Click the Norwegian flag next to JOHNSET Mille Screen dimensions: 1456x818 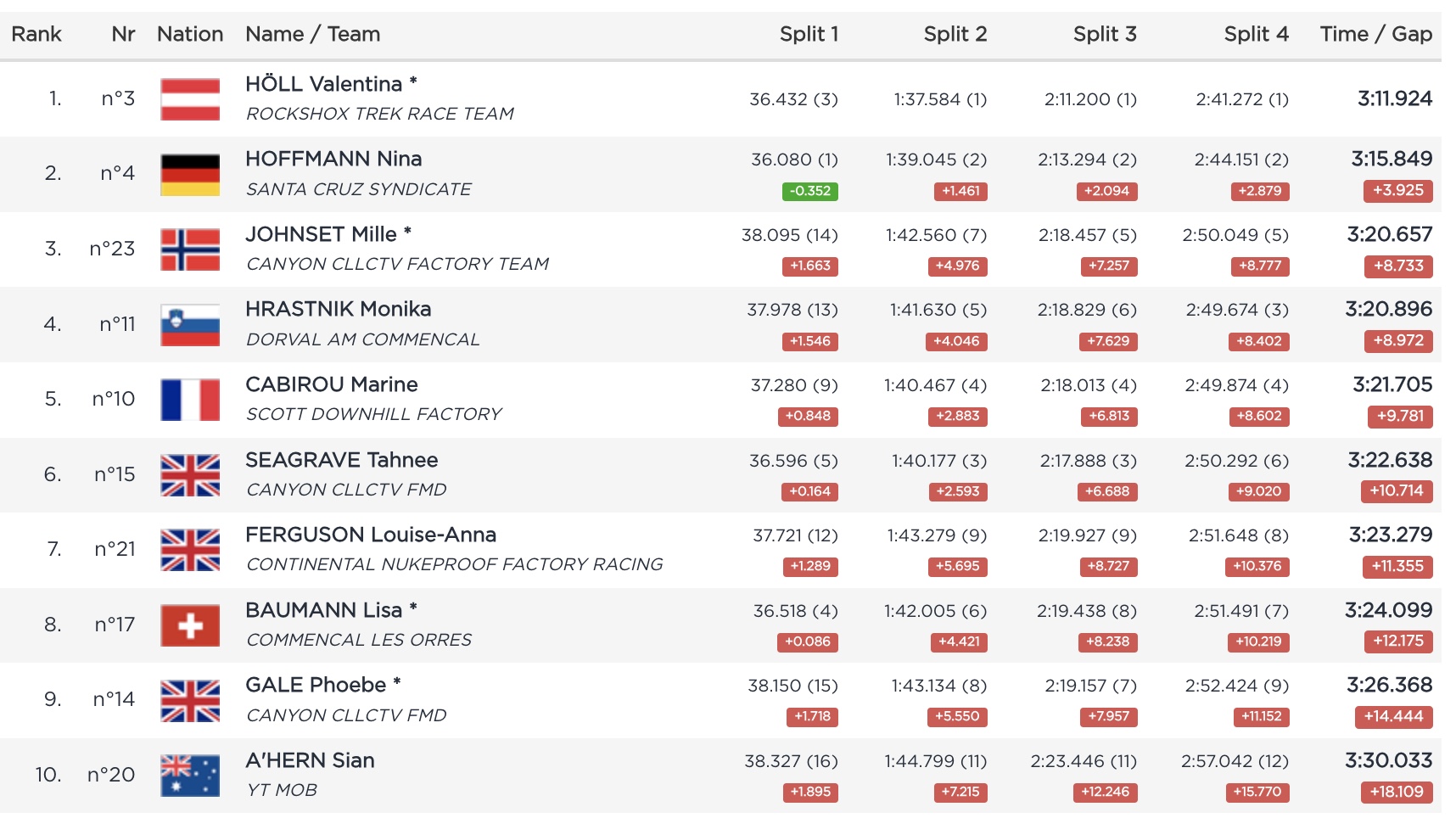[x=190, y=249]
